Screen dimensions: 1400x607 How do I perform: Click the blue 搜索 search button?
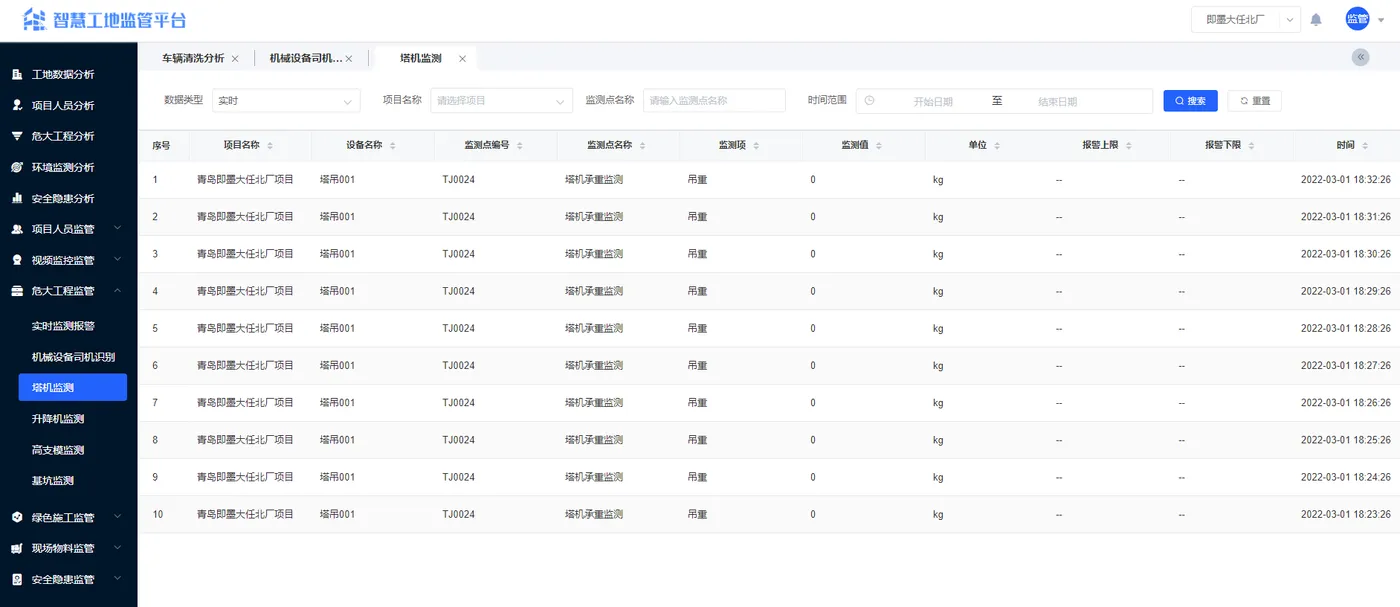[x=1190, y=101]
